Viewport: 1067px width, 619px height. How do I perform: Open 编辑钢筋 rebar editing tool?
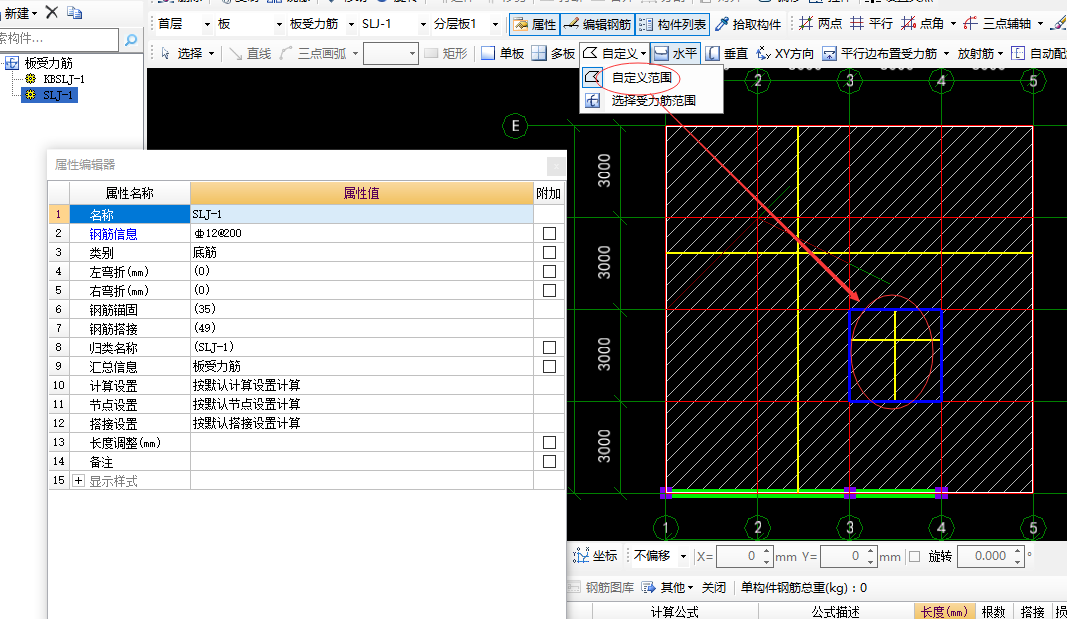[x=596, y=24]
